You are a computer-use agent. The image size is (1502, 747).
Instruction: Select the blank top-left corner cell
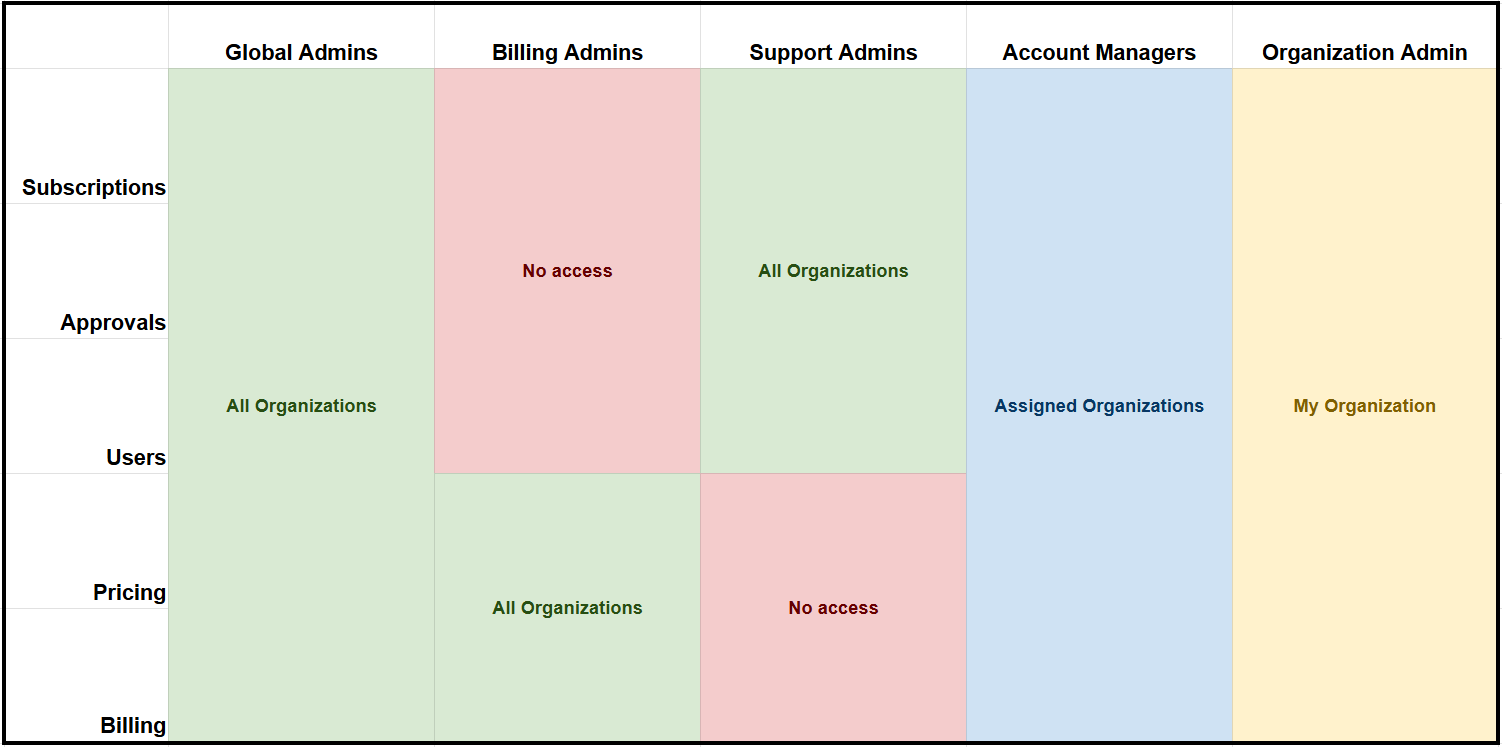click(x=87, y=38)
